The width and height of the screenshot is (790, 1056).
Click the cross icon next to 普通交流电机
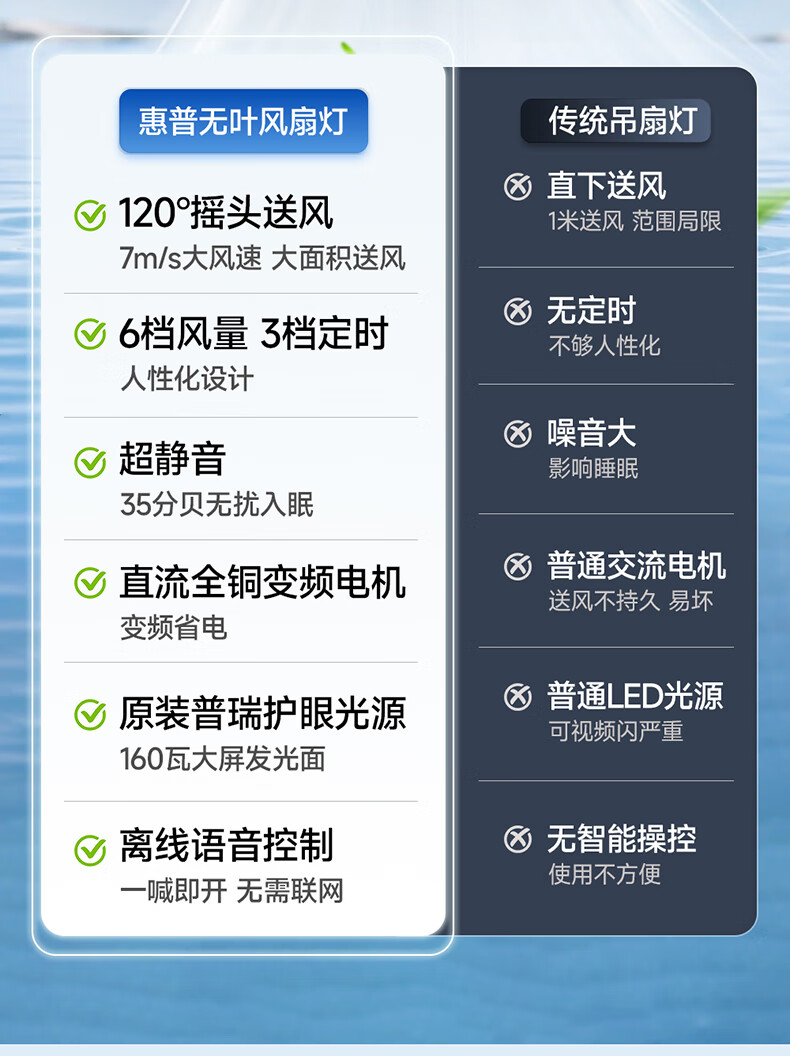[517, 566]
